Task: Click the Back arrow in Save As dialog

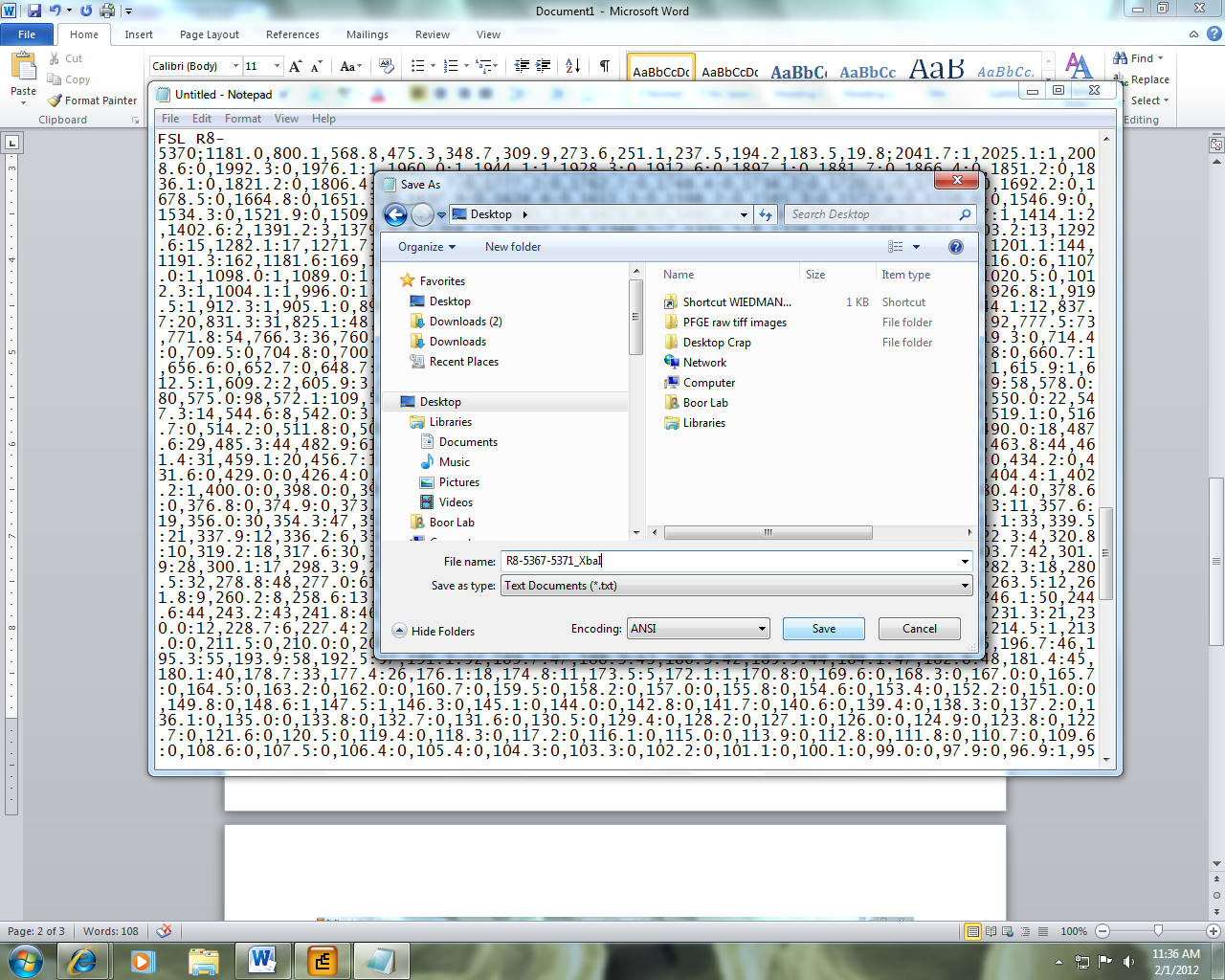Action: [395, 215]
